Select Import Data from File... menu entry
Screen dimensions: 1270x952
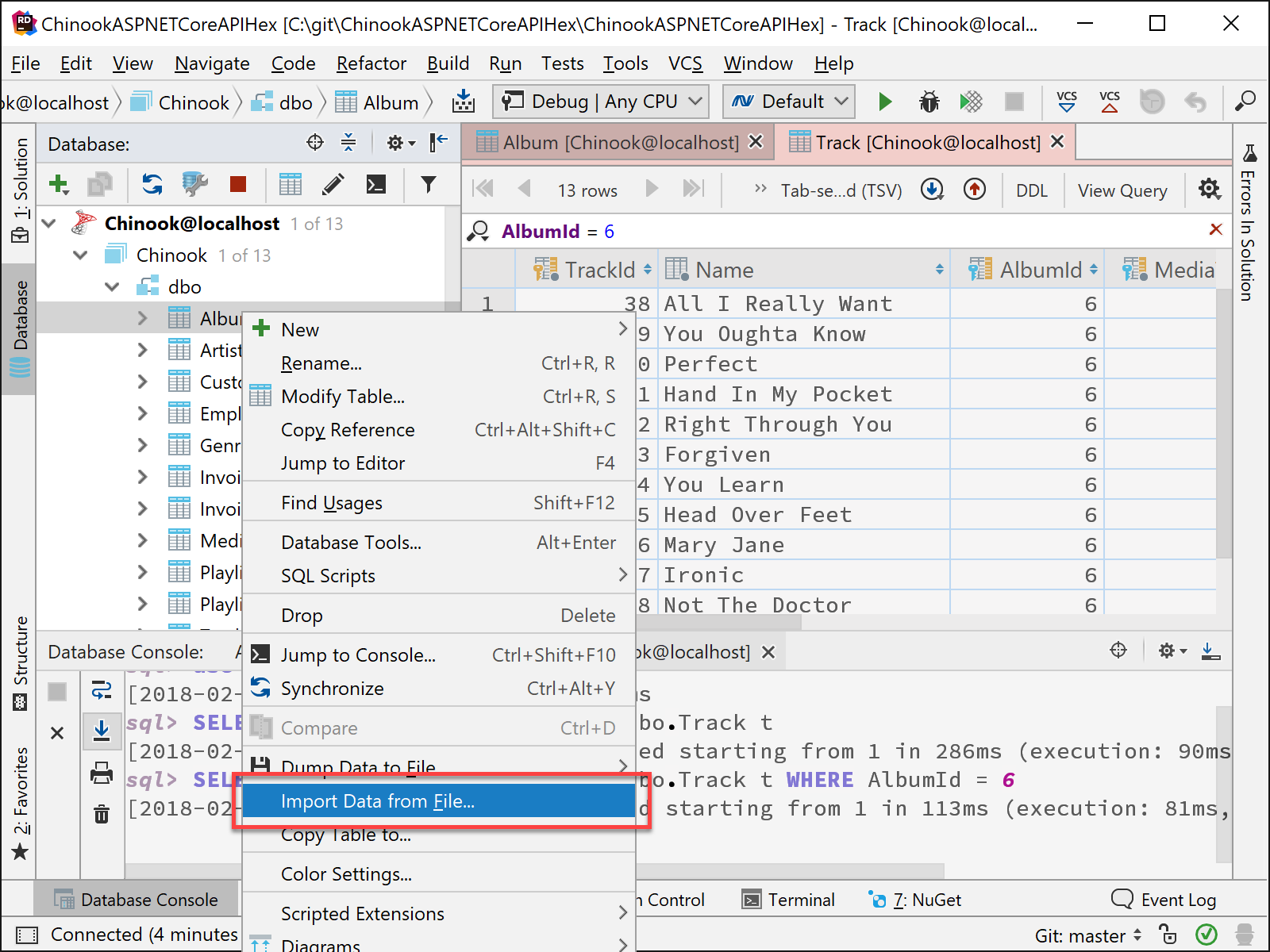[x=439, y=801]
